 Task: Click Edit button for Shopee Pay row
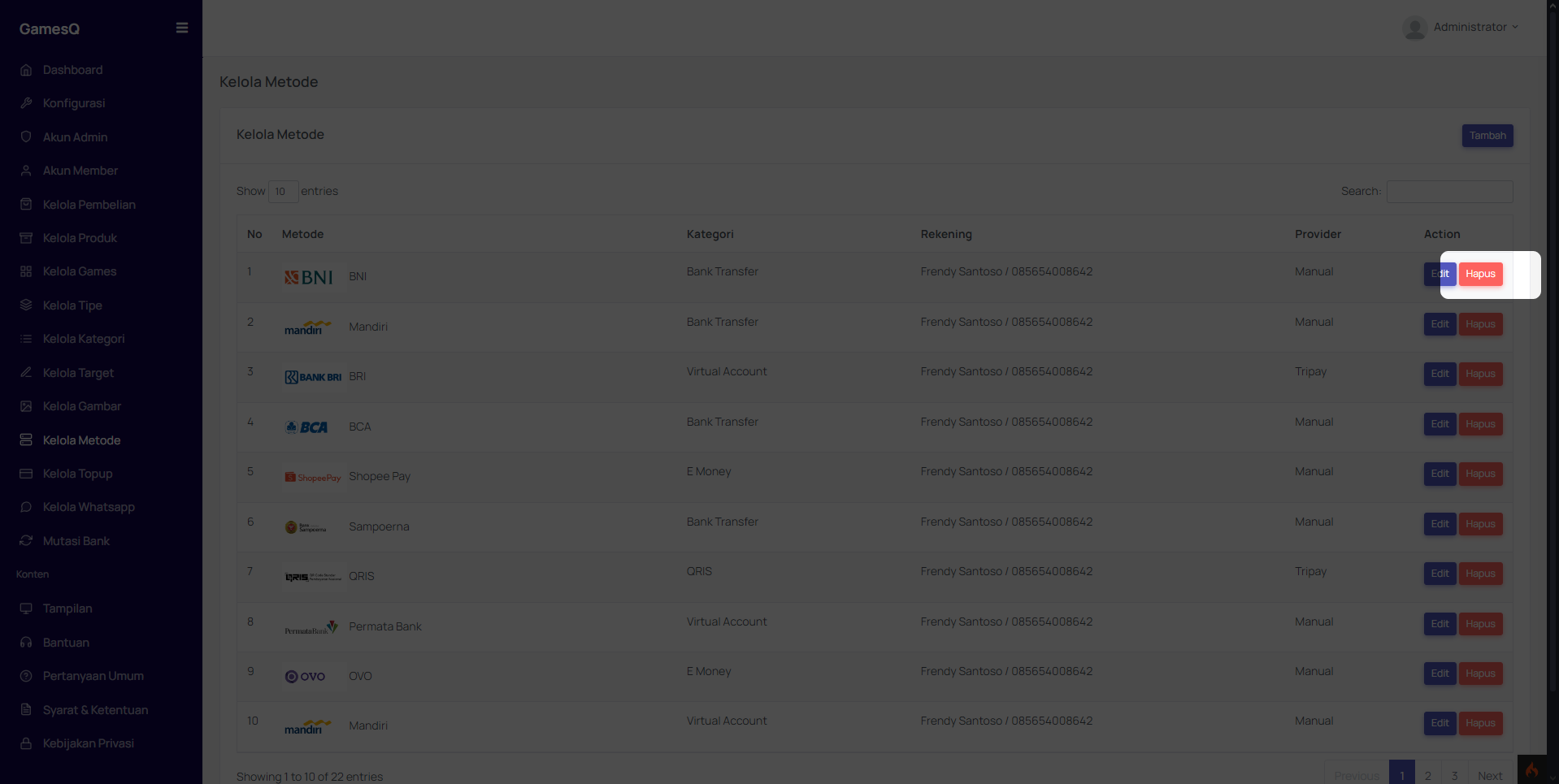pyautogui.click(x=1440, y=474)
